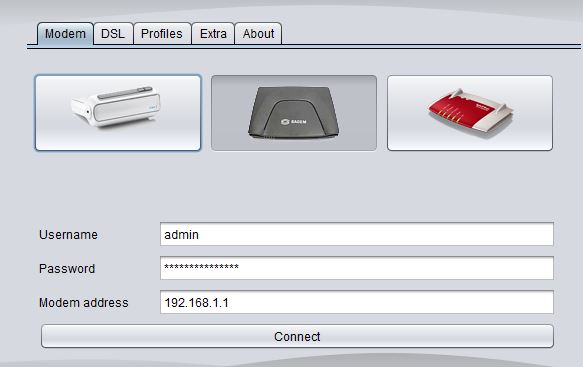Choose the black Sagem modem

[x=294, y=113]
